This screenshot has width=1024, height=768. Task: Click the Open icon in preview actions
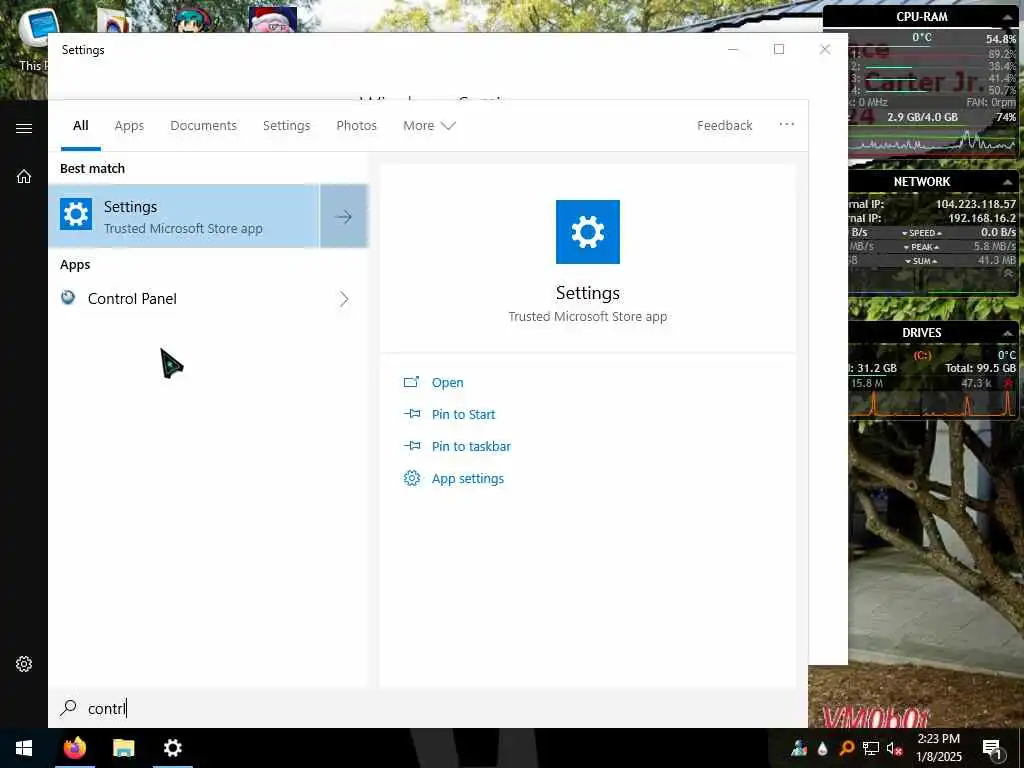(411, 382)
